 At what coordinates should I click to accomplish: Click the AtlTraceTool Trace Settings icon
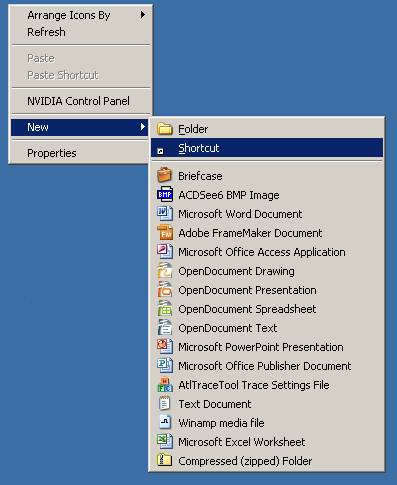(165, 384)
